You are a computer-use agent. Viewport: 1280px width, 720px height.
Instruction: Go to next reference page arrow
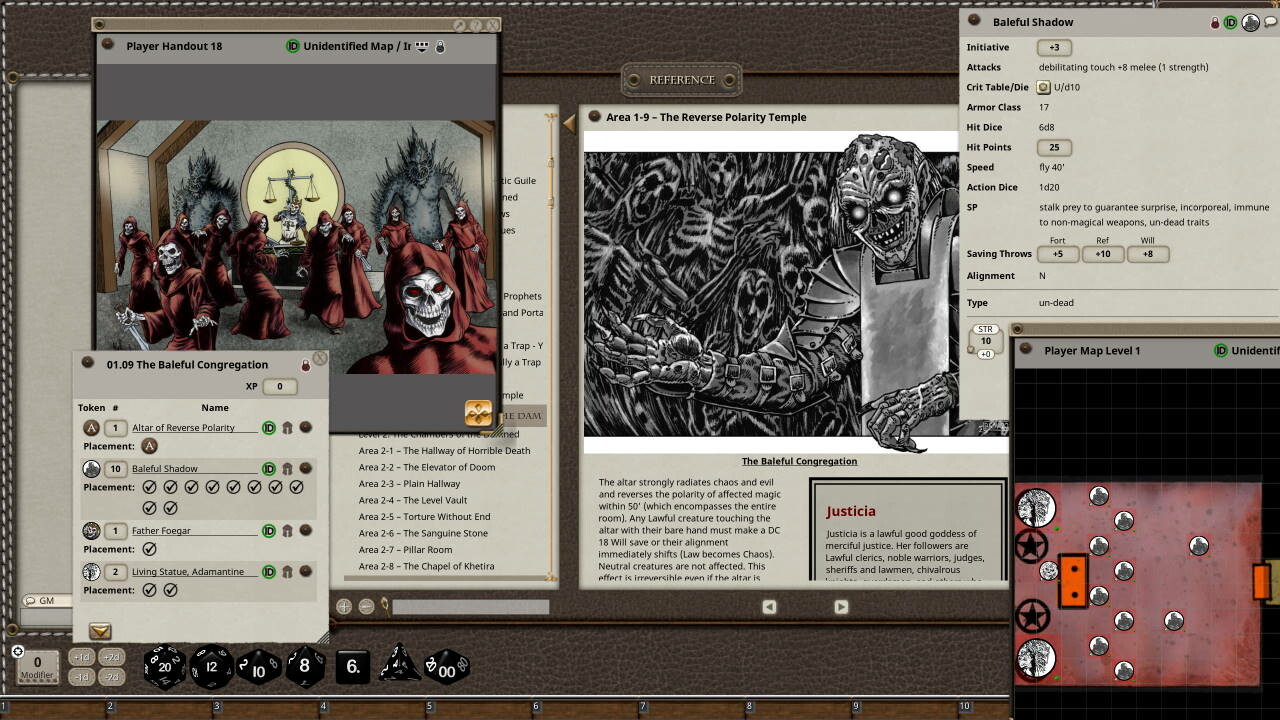pyautogui.click(x=841, y=606)
